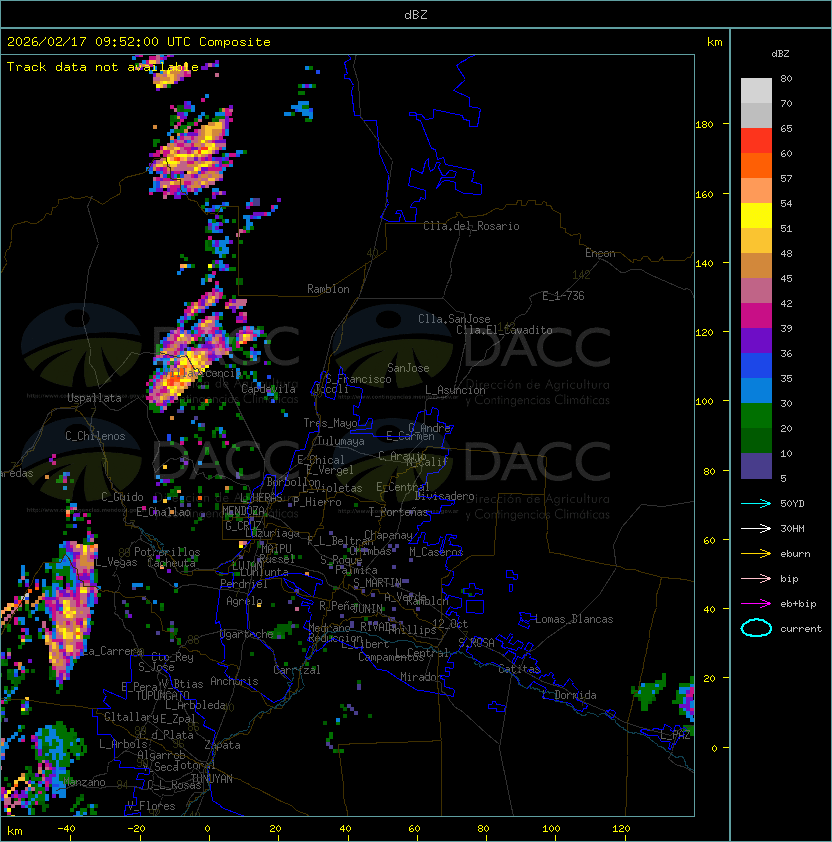Click the 'Lomas_Blancas' map label

[x=574, y=619]
